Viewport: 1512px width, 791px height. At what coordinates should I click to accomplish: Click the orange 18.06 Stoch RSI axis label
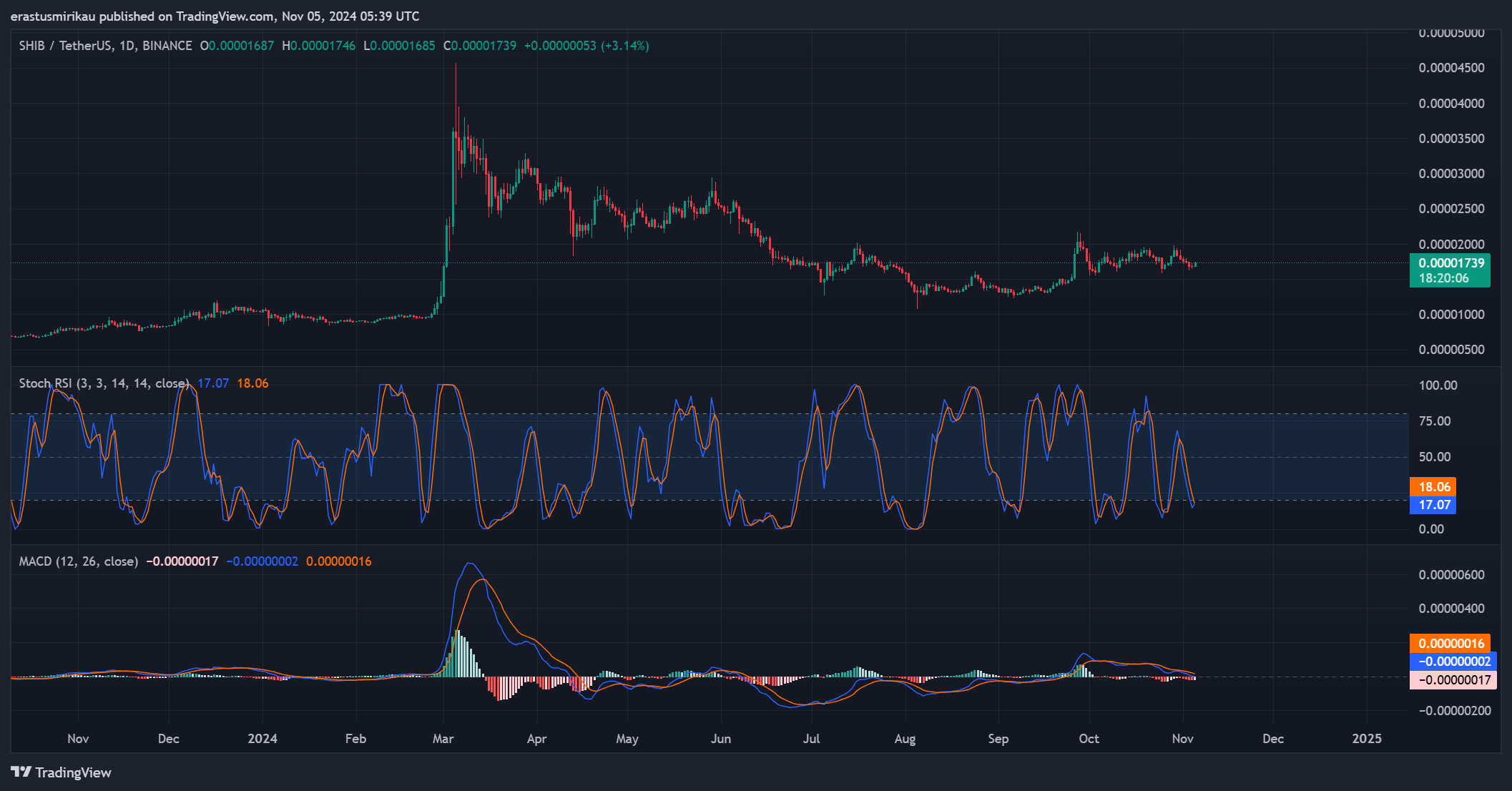click(1433, 487)
